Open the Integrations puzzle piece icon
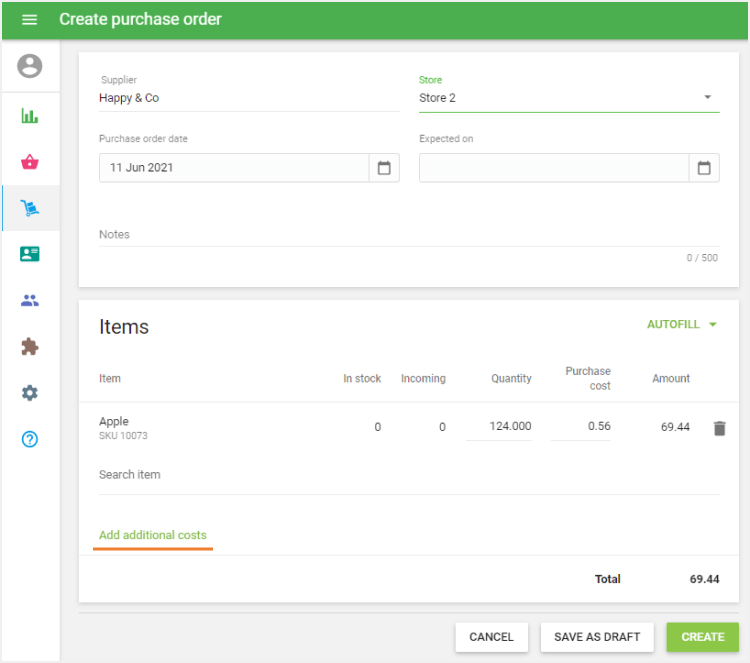 [30, 347]
